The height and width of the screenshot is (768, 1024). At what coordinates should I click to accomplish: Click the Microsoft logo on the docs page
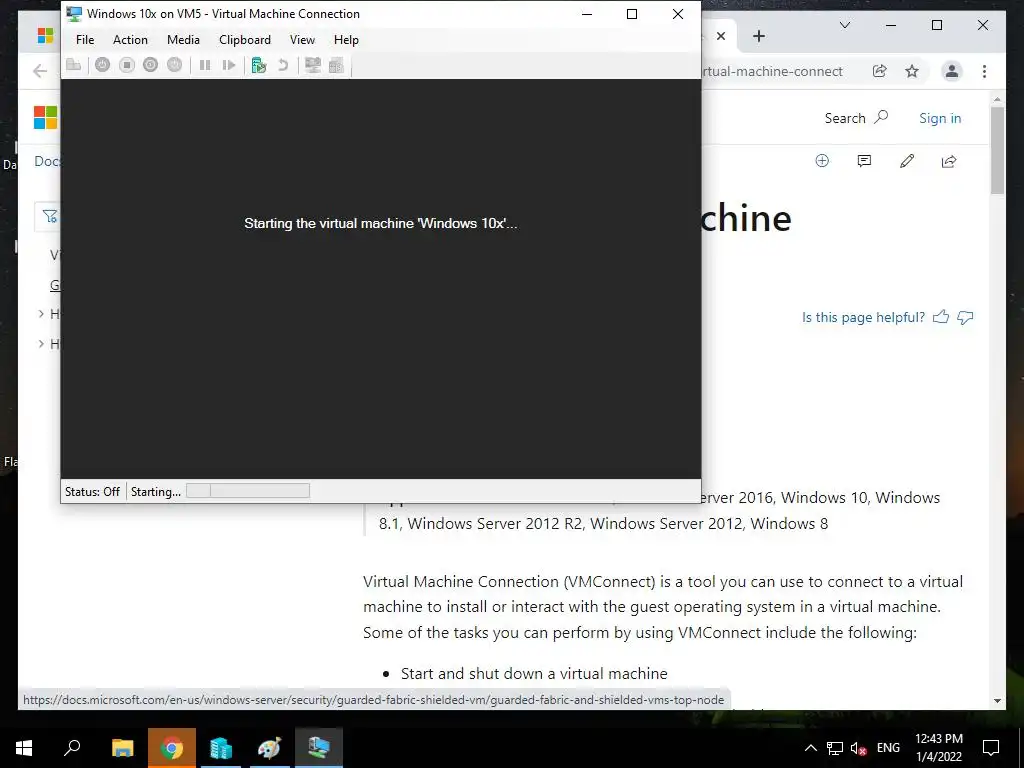(45, 118)
